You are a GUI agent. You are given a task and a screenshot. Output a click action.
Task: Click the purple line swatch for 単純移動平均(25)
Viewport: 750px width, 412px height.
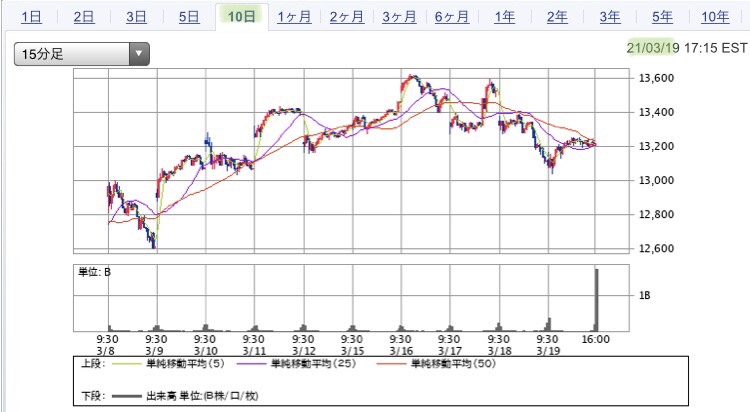point(252,364)
